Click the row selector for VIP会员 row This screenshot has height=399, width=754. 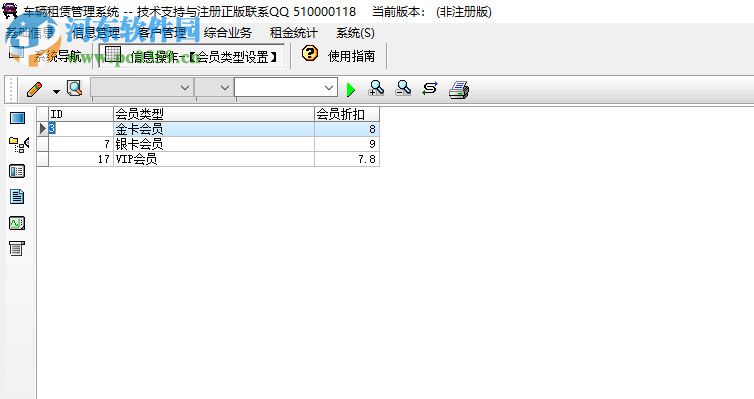click(43, 159)
